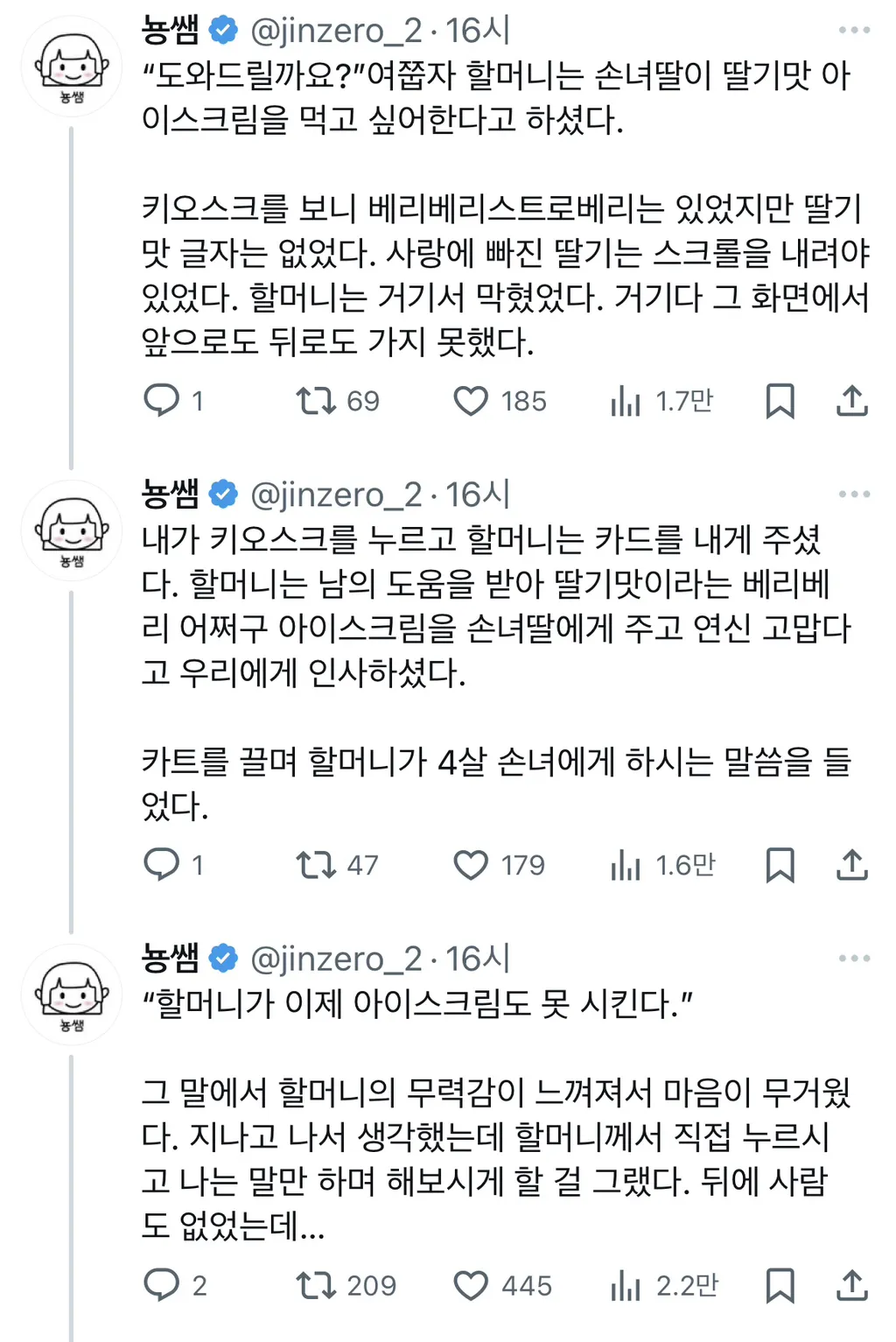View analytics of the 1.7만 views tweet
The height and width of the screenshot is (1342, 896).
(x=626, y=401)
